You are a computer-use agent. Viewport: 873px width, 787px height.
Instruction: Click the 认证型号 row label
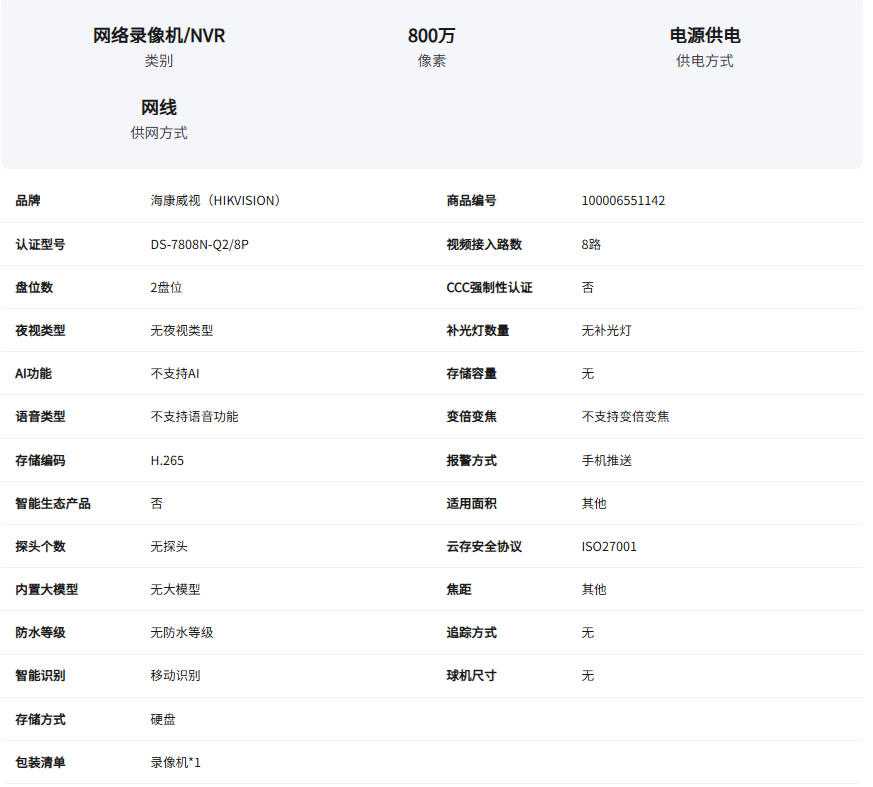pos(40,244)
